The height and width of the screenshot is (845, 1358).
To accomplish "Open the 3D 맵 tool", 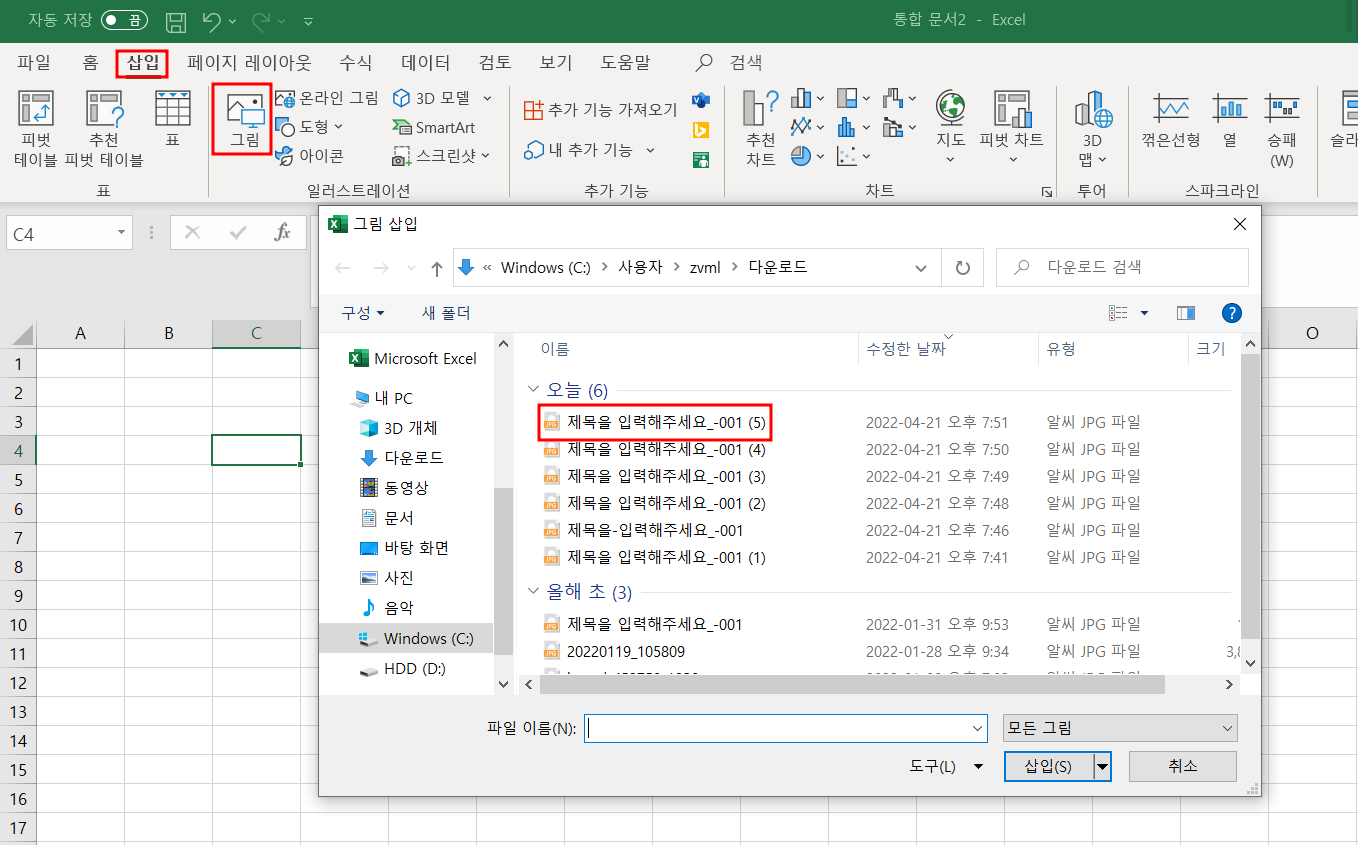I will [x=1092, y=127].
